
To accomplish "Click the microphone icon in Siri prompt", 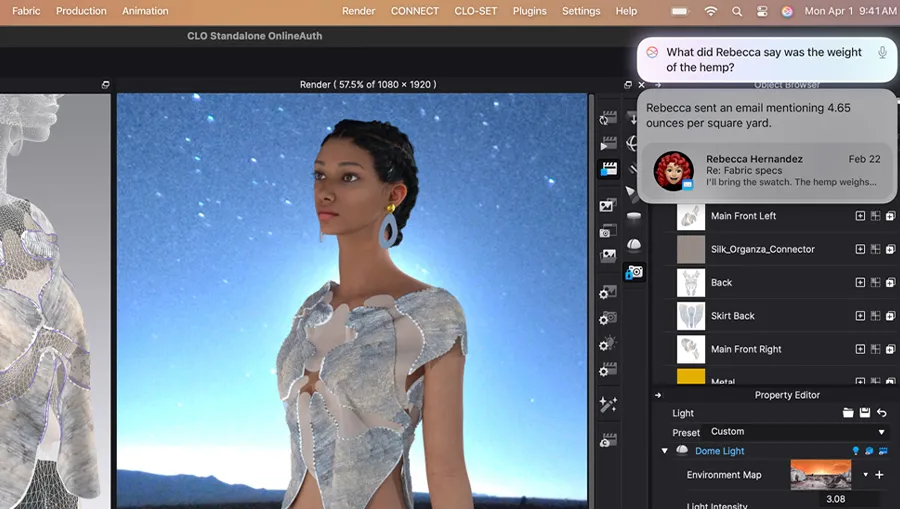I will (x=882, y=53).
